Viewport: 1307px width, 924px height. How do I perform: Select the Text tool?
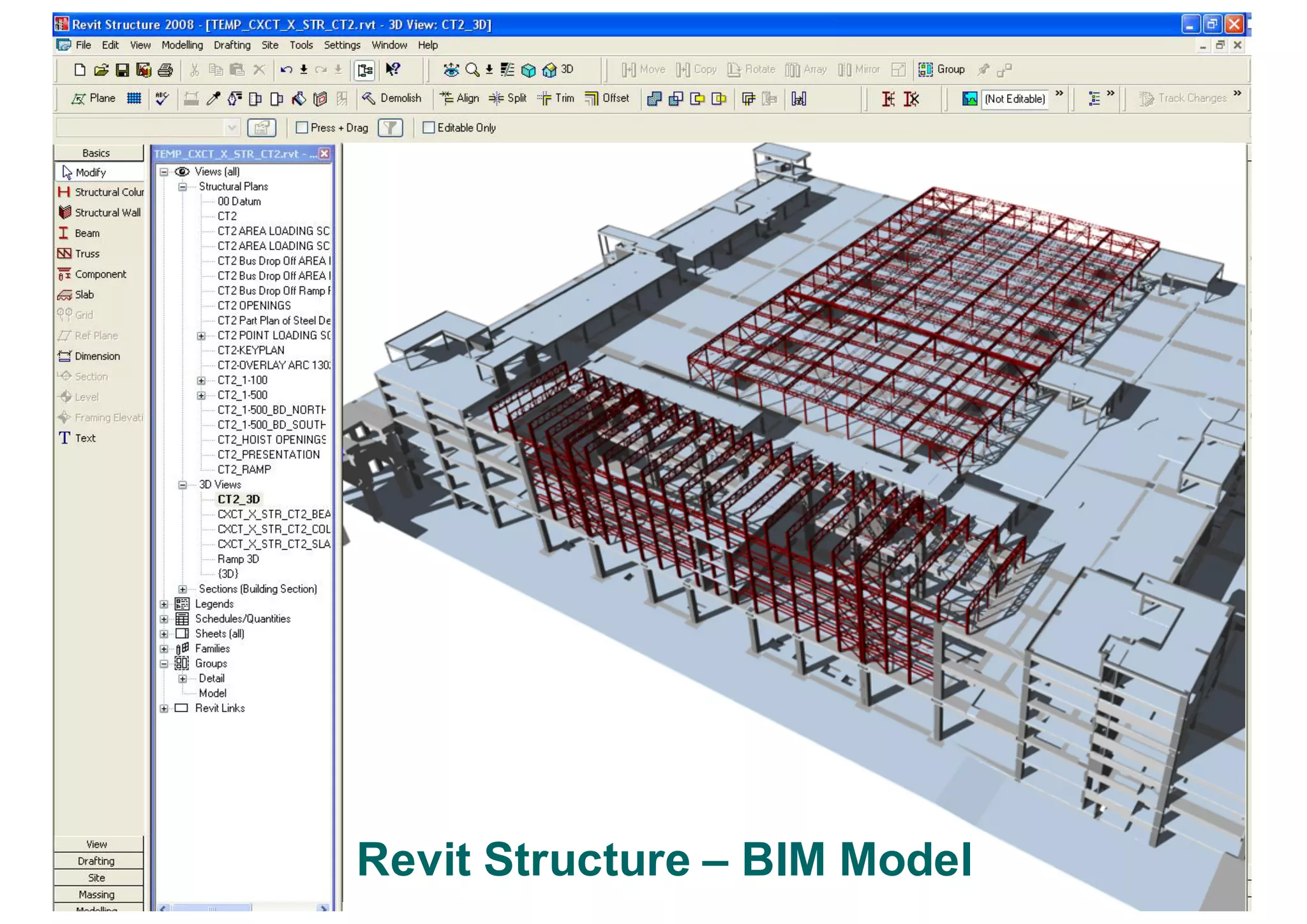[77, 438]
